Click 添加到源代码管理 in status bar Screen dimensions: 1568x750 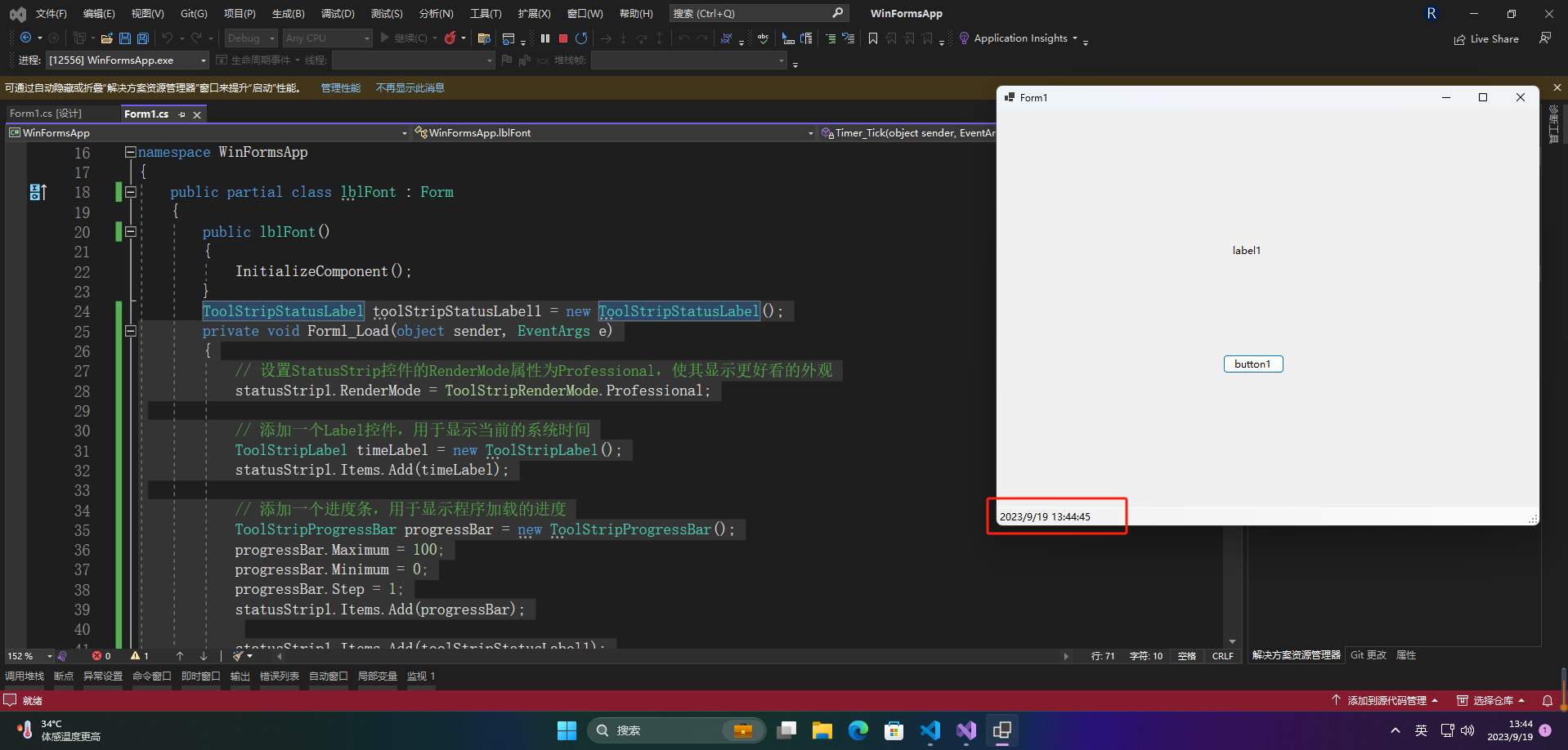(1383, 701)
